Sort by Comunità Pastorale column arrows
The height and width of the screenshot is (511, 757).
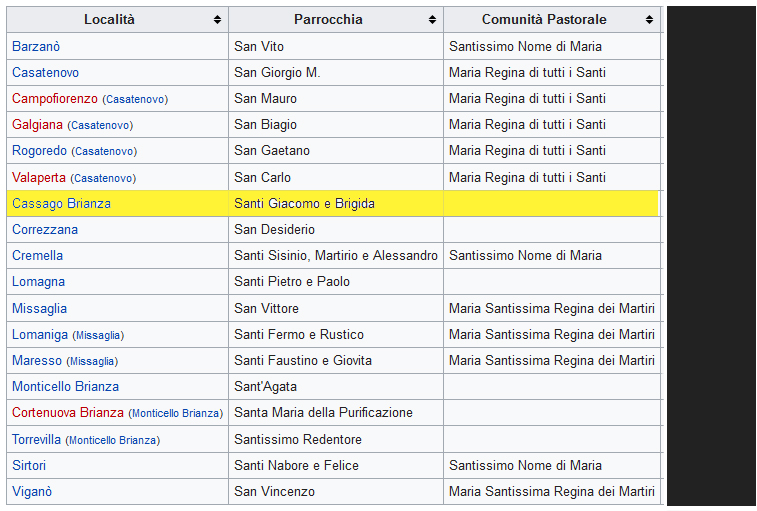point(649,20)
